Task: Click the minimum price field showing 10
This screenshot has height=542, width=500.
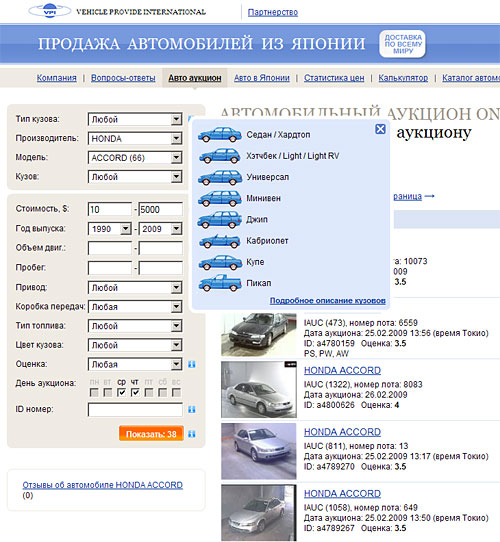Action: pyautogui.click(x=110, y=209)
